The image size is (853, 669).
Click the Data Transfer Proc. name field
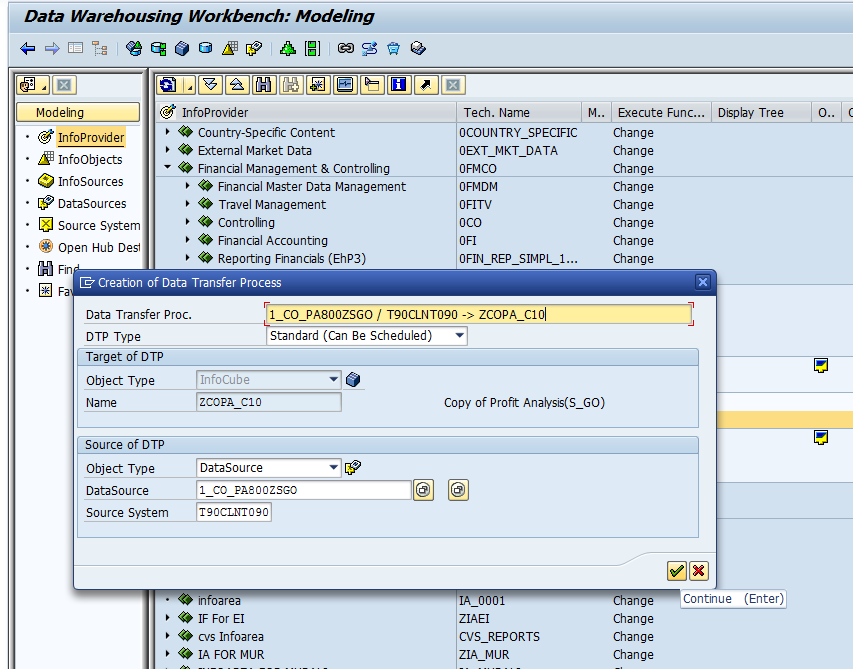[x=479, y=314]
